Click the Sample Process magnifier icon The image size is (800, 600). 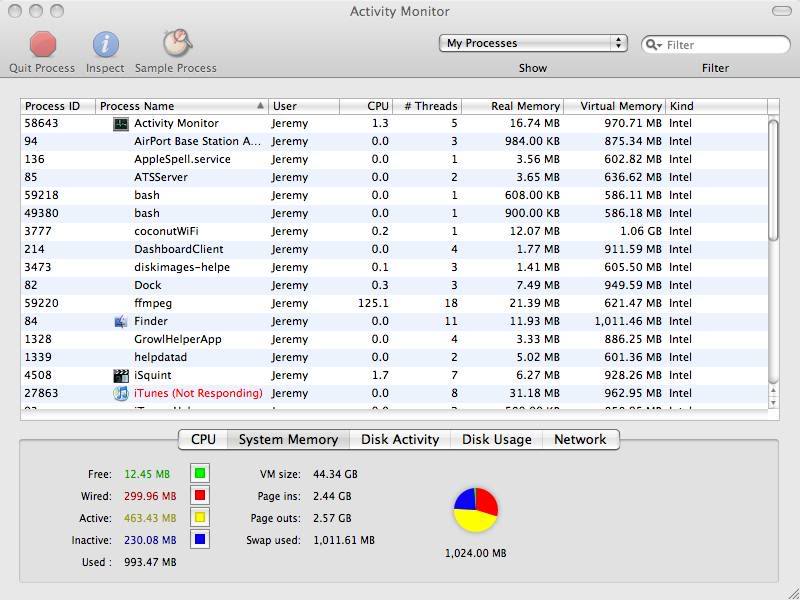[177, 43]
